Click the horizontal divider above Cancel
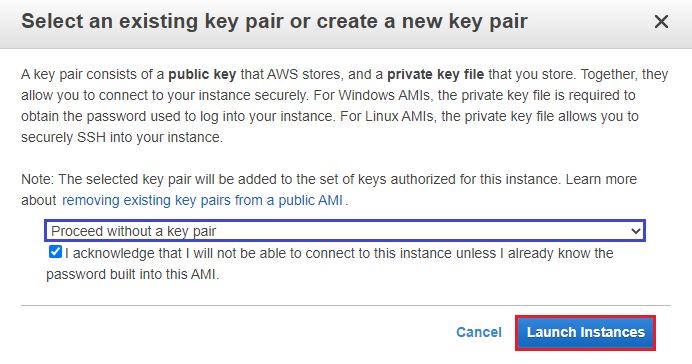This screenshot has width=692, height=364. 346,305
